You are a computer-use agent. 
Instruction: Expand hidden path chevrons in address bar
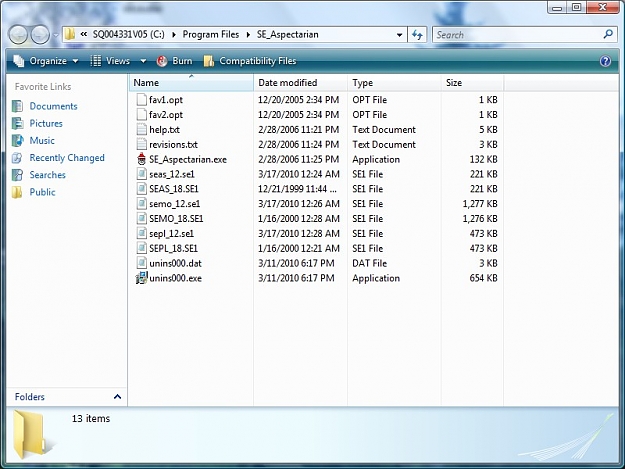(84, 34)
